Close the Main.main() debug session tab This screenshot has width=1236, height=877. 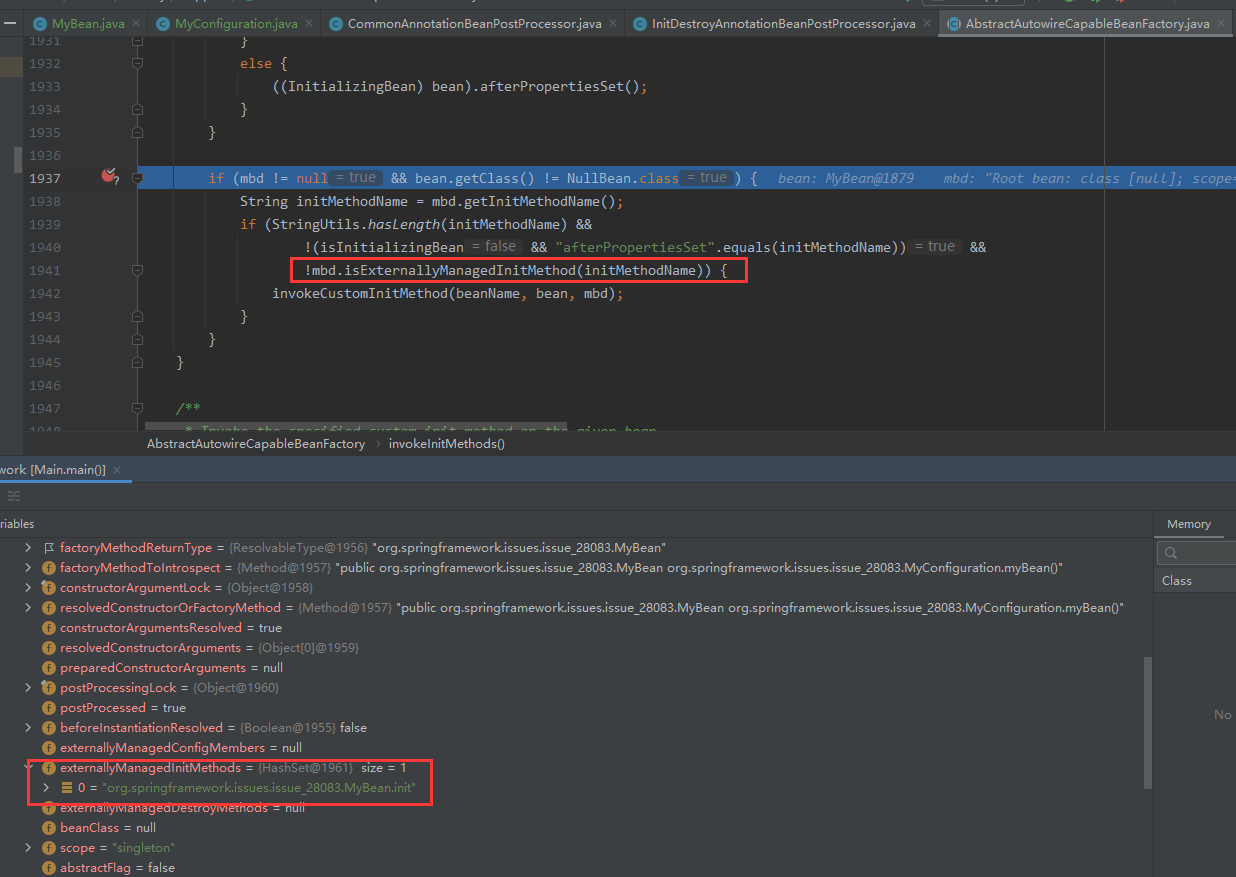pyautogui.click(x=117, y=470)
